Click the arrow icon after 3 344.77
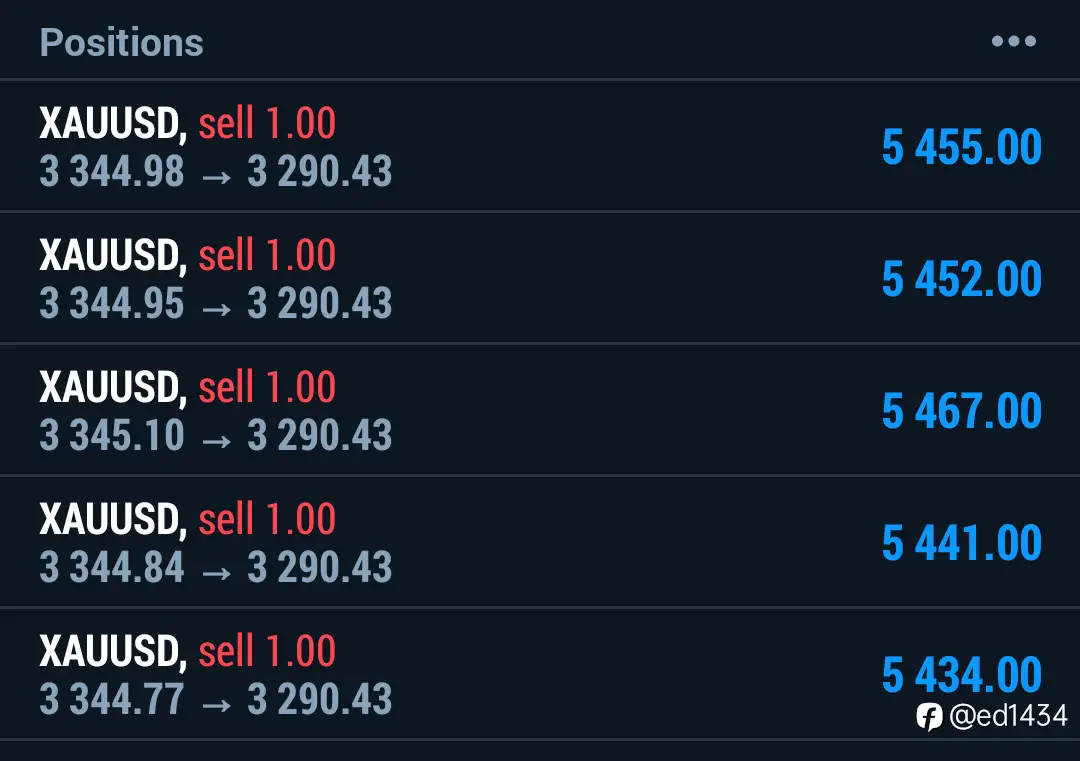Viewport: 1080px width, 761px height. [x=216, y=705]
